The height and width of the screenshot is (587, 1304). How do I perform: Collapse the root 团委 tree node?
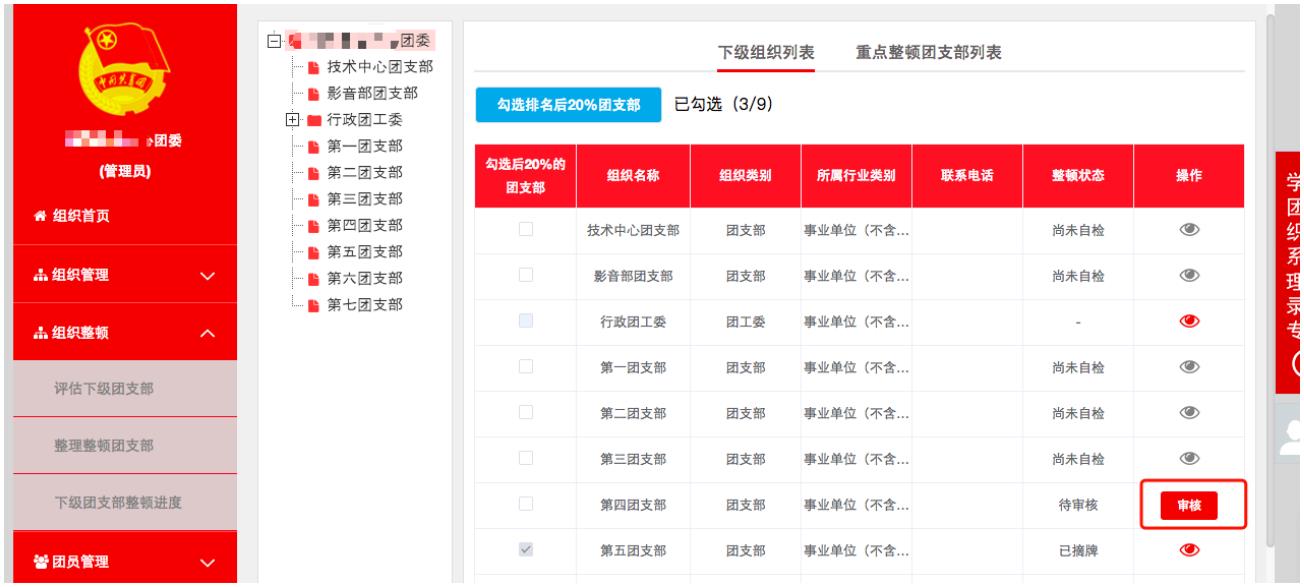(x=274, y=42)
